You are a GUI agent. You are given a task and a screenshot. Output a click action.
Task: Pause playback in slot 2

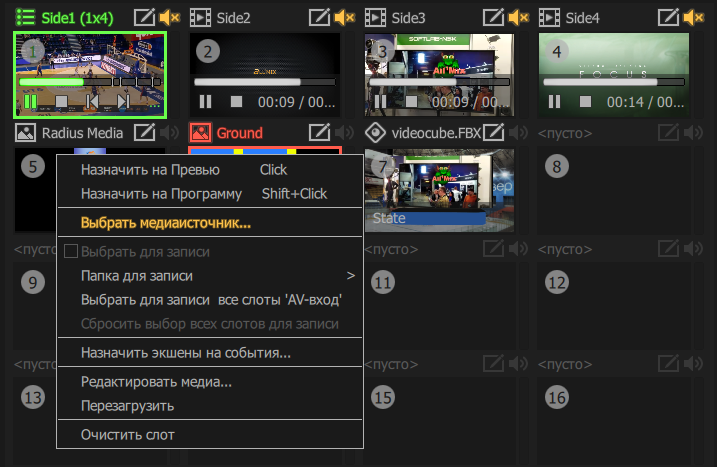(x=205, y=101)
